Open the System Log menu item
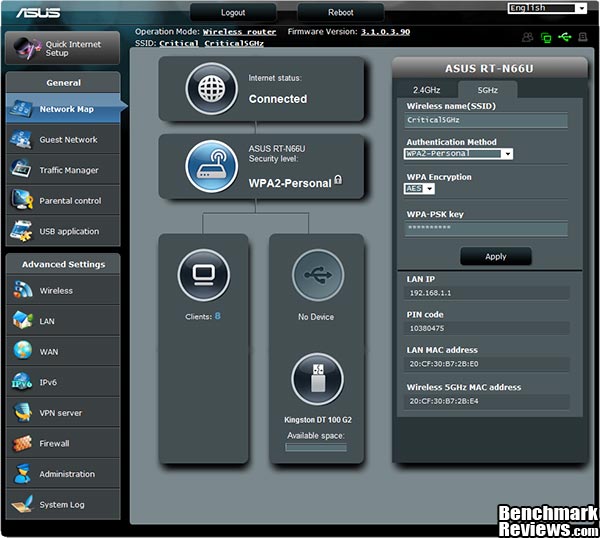The width and height of the screenshot is (600, 538). click(63, 504)
